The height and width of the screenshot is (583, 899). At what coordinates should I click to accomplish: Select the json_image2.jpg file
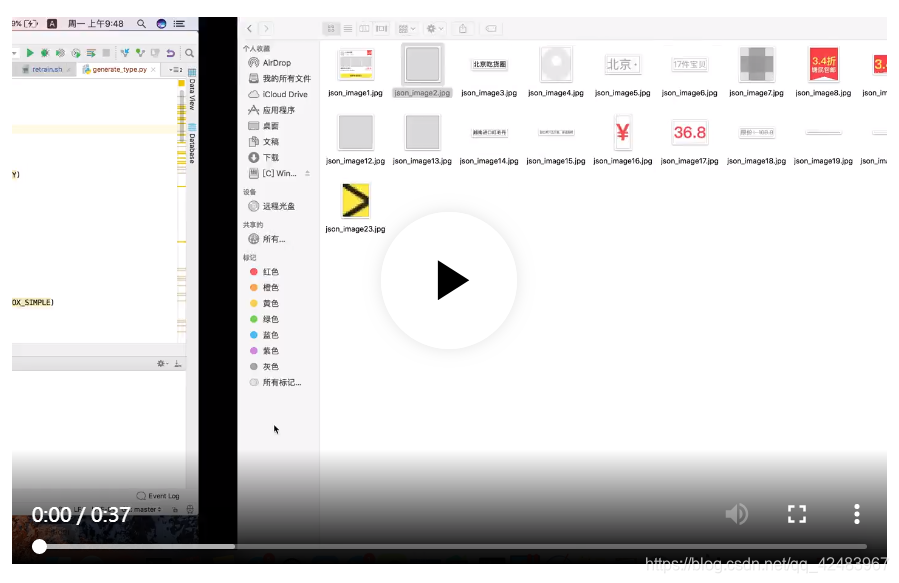423,71
